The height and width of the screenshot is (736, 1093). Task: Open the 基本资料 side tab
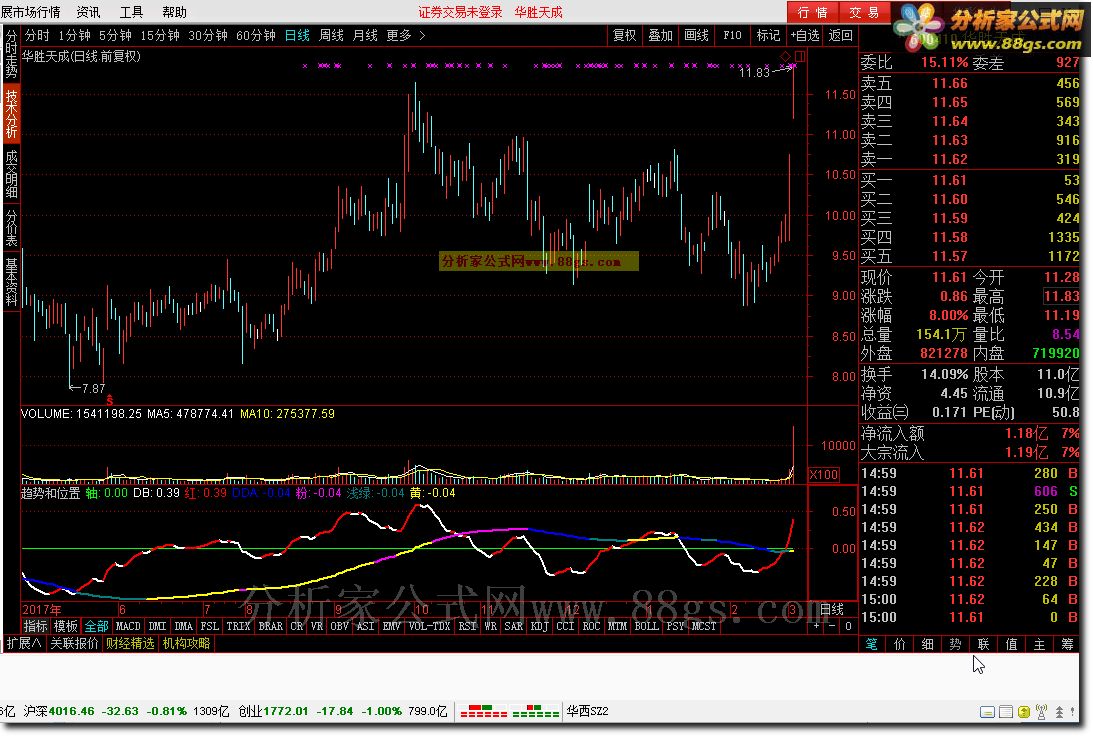point(11,282)
